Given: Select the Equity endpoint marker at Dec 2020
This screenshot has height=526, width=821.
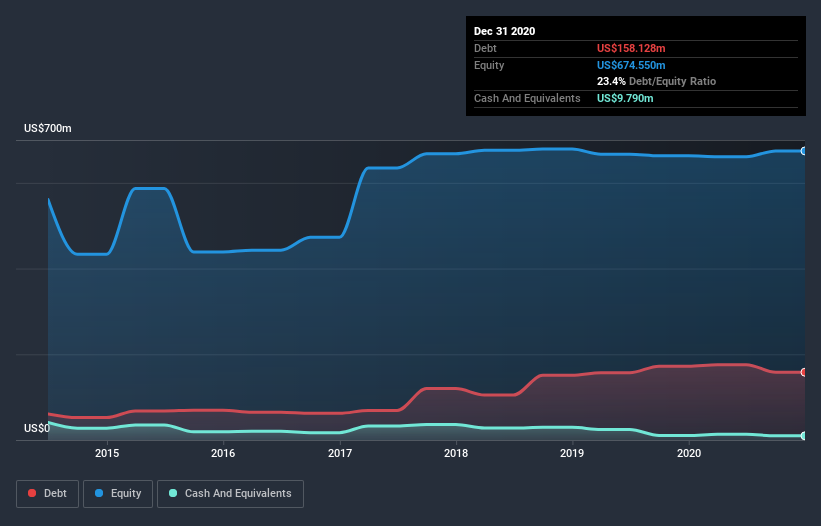Looking at the screenshot, I should click(804, 151).
